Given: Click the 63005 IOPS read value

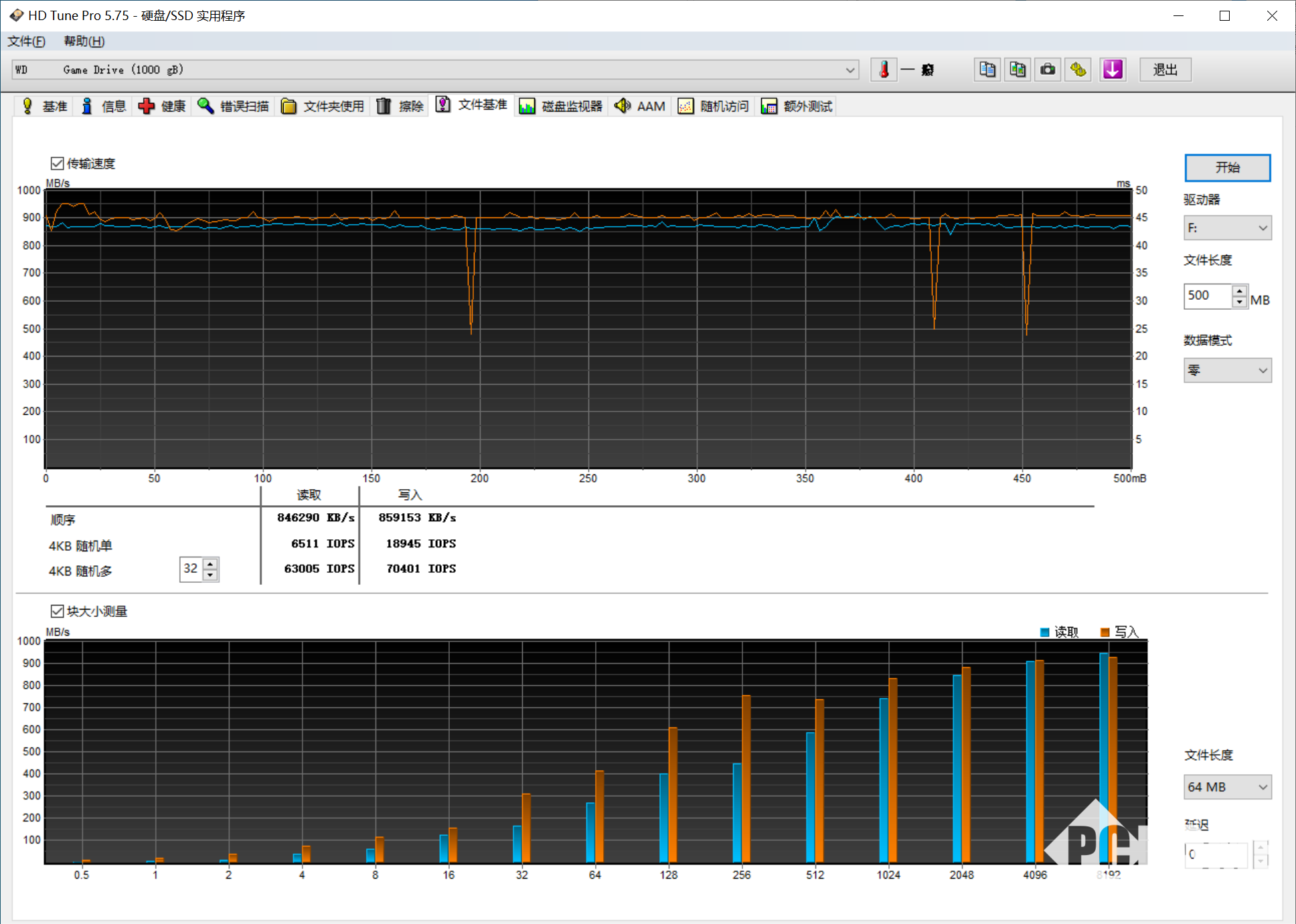Looking at the screenshot, I should [x=319, y=569].
